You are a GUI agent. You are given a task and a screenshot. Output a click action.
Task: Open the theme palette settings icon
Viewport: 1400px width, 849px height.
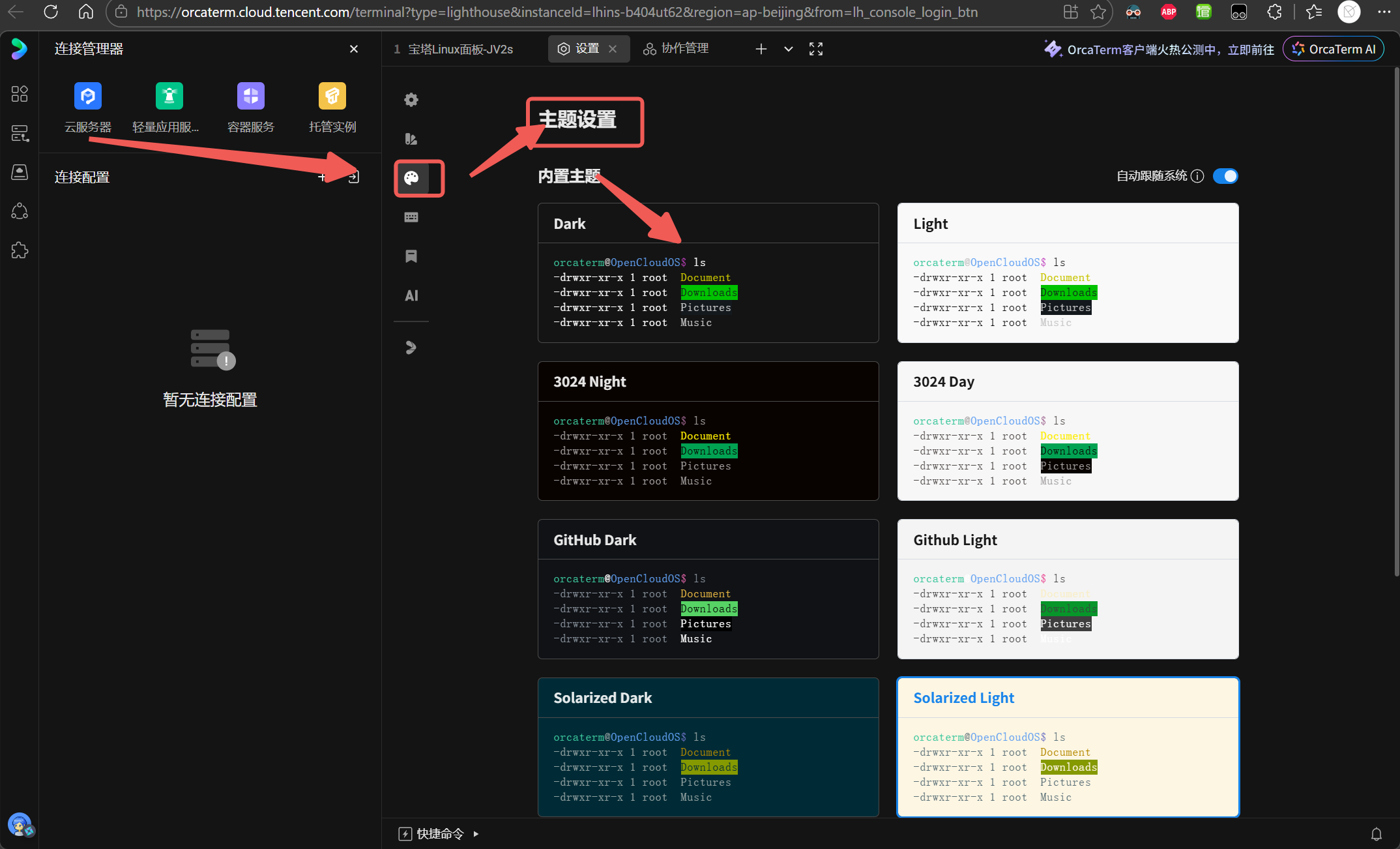[411, 178]
